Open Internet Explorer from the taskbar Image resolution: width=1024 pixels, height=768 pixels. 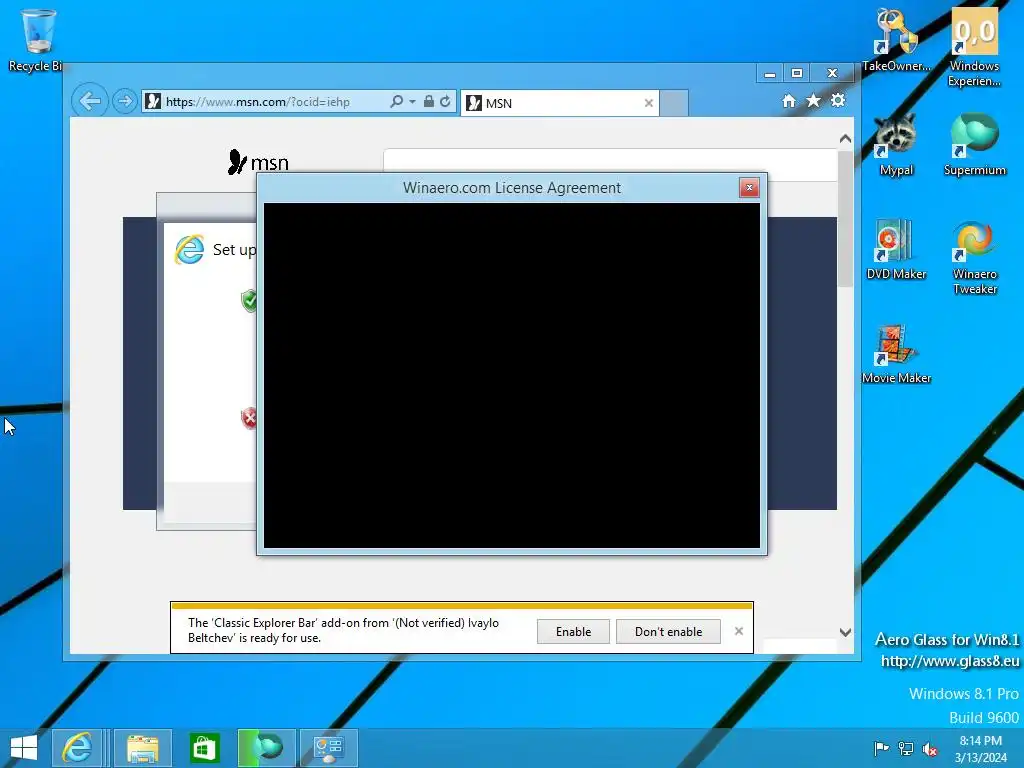pos(77,748)
